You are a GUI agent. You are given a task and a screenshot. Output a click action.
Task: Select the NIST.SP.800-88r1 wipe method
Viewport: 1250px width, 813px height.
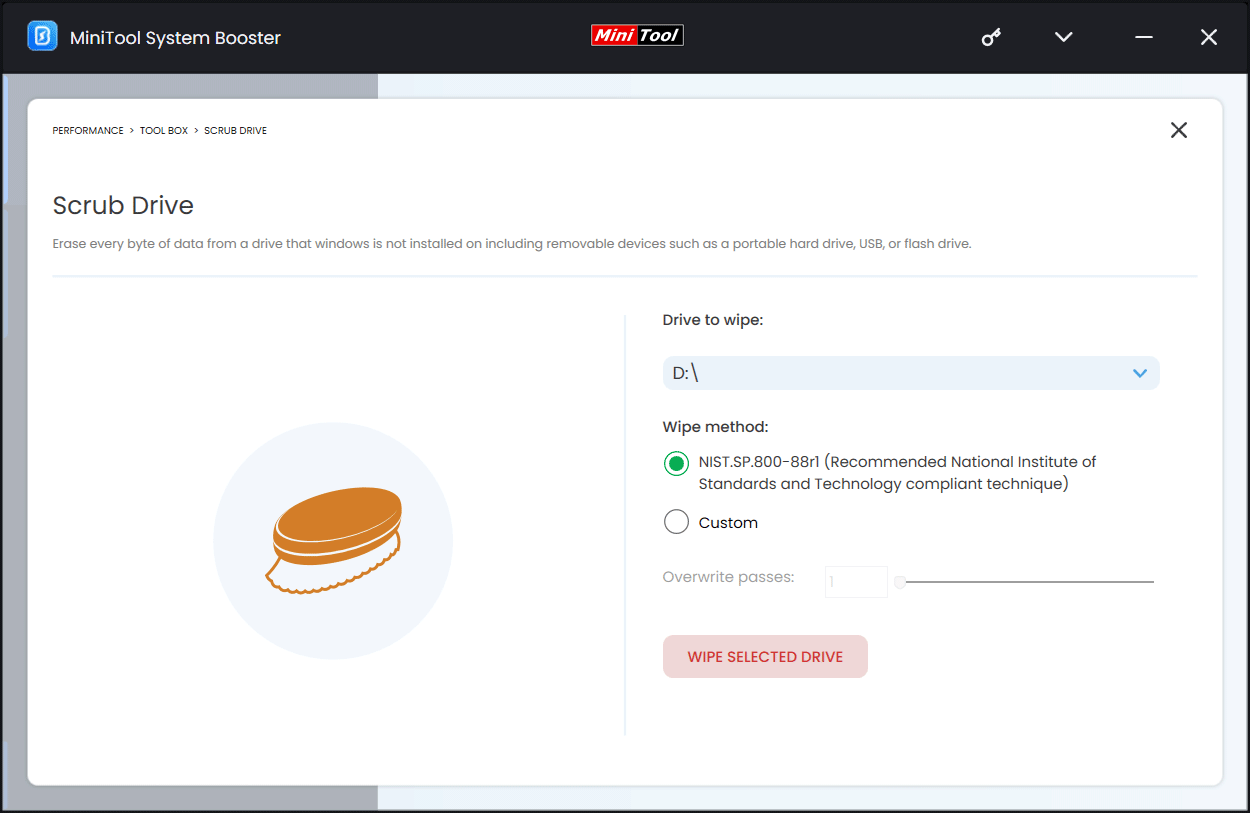677,463
